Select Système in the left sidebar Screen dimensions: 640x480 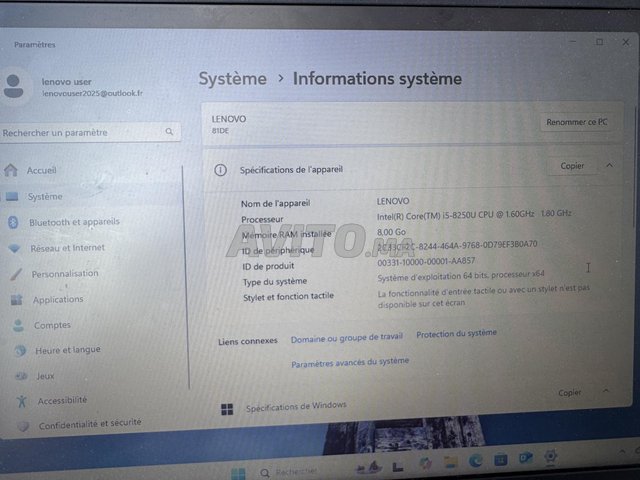coord(44,196)
